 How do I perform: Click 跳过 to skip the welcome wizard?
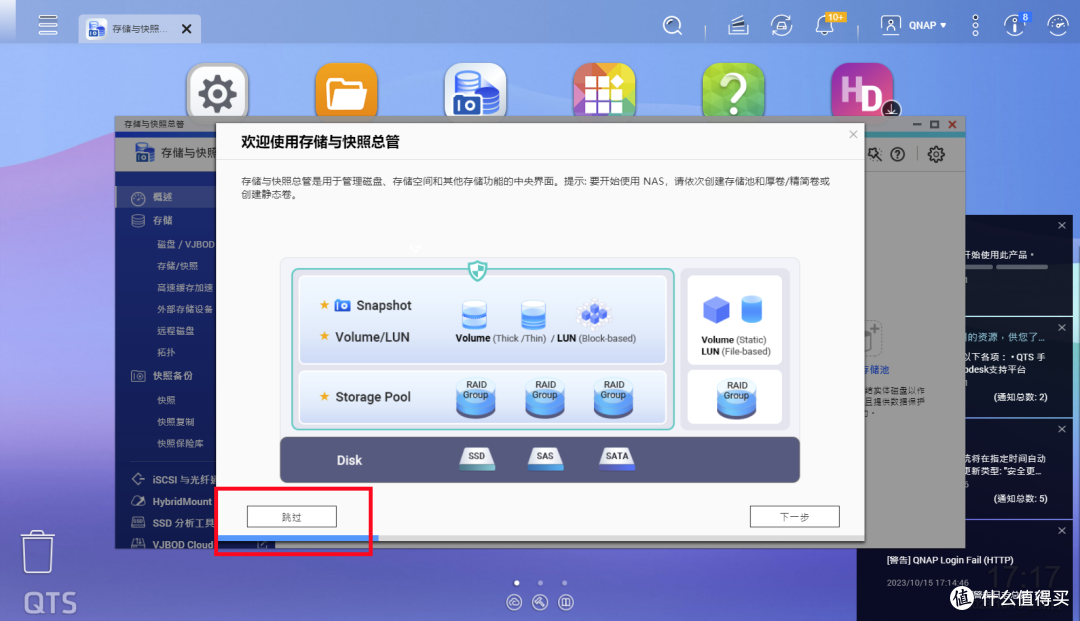coord(292,516)
